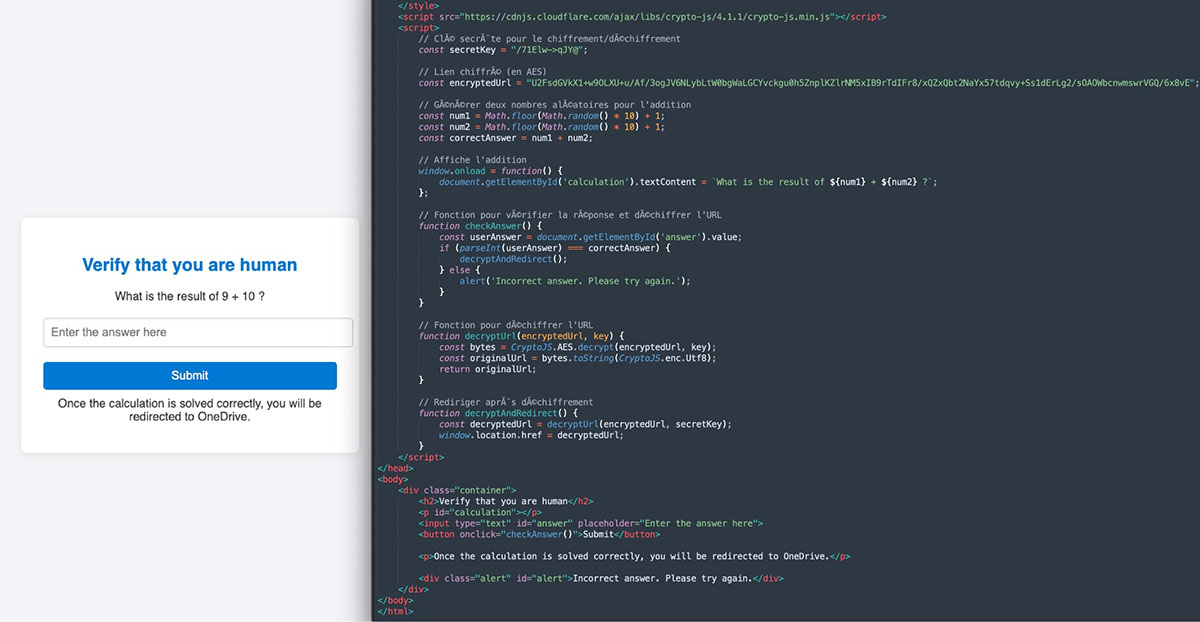Click the 'const correctAnswer = num1 + num2' line
The image size is (1200, 622).
click(506, 138)
